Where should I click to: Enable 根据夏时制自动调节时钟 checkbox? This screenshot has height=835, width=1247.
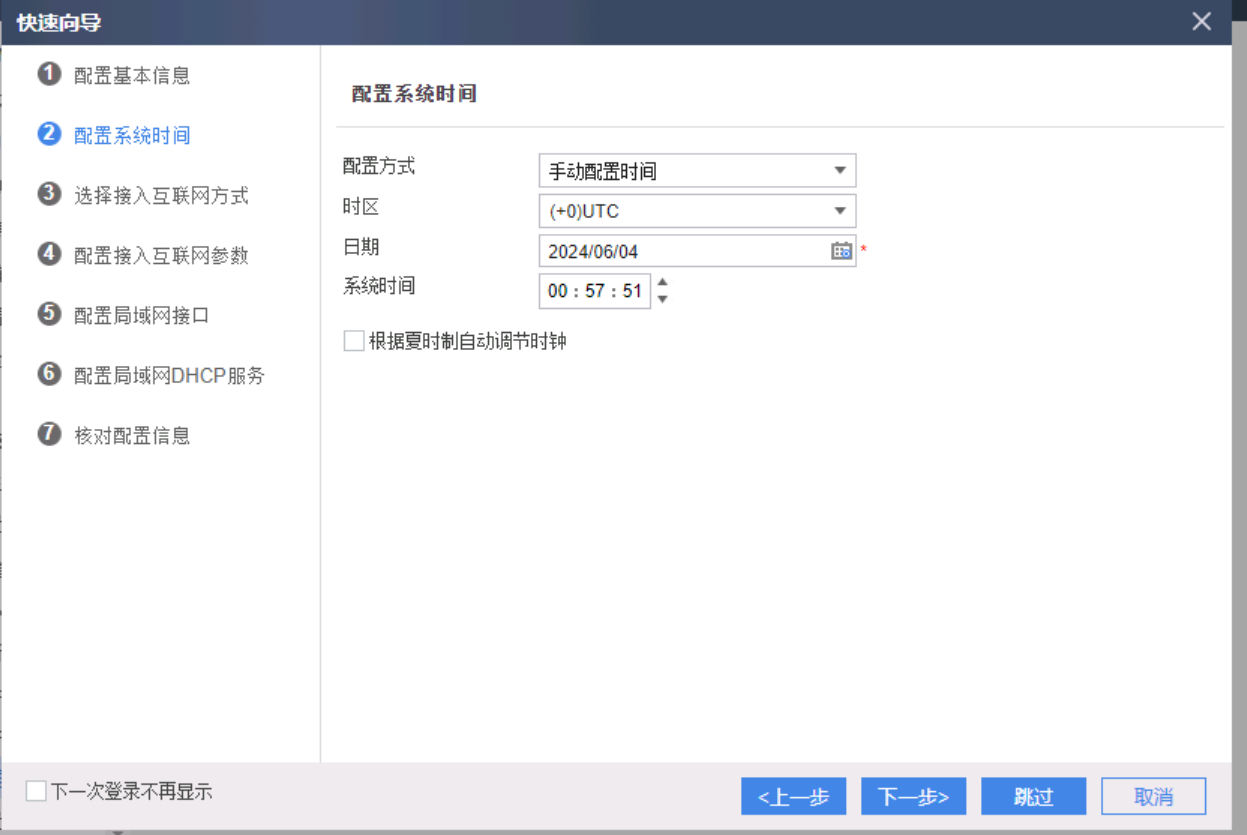click(354, 341)
